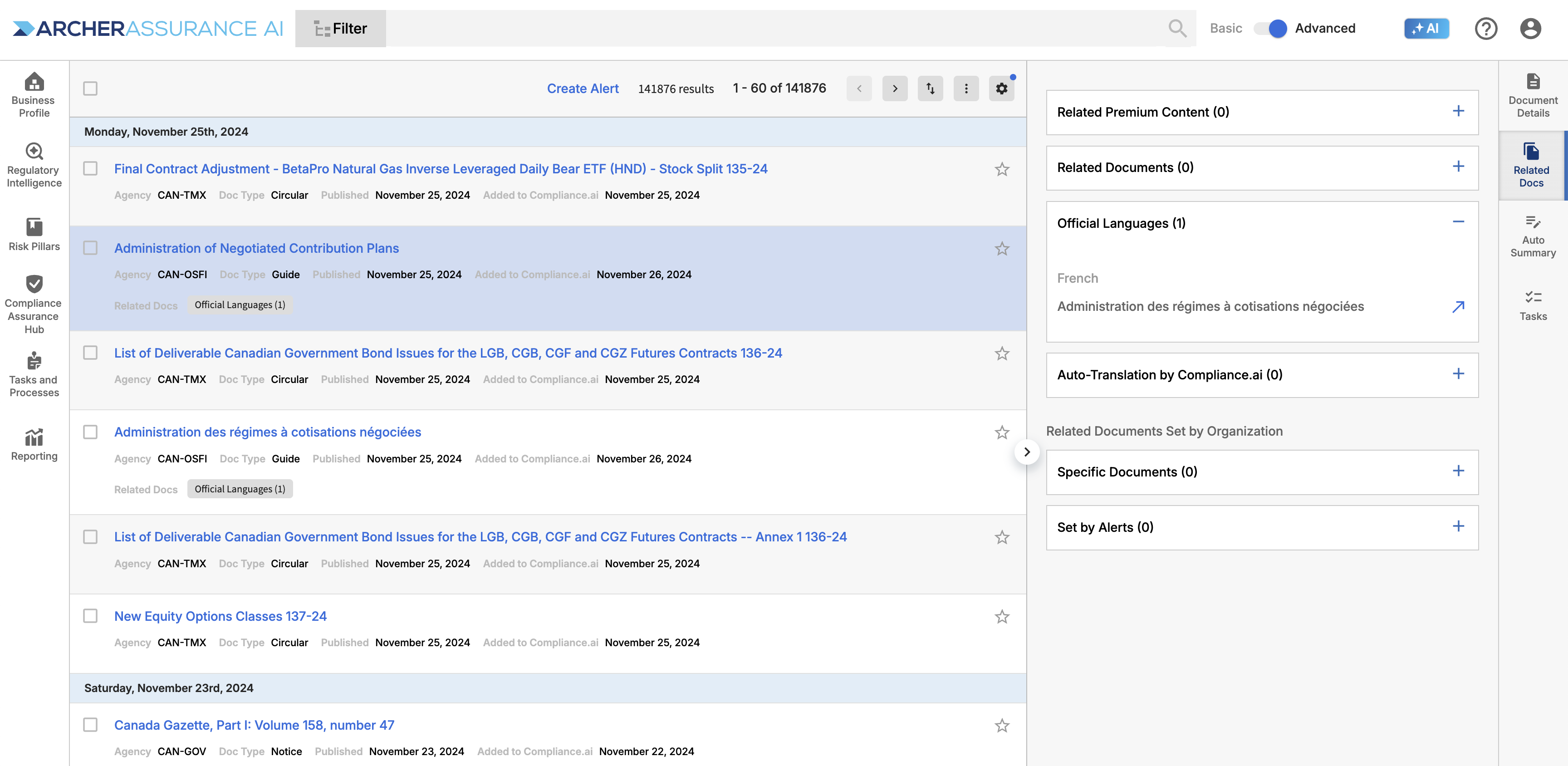Star Administration des régimes document
This screenshot has width=1568, height=766.
pyautogui.click(x=1002, y=432)
